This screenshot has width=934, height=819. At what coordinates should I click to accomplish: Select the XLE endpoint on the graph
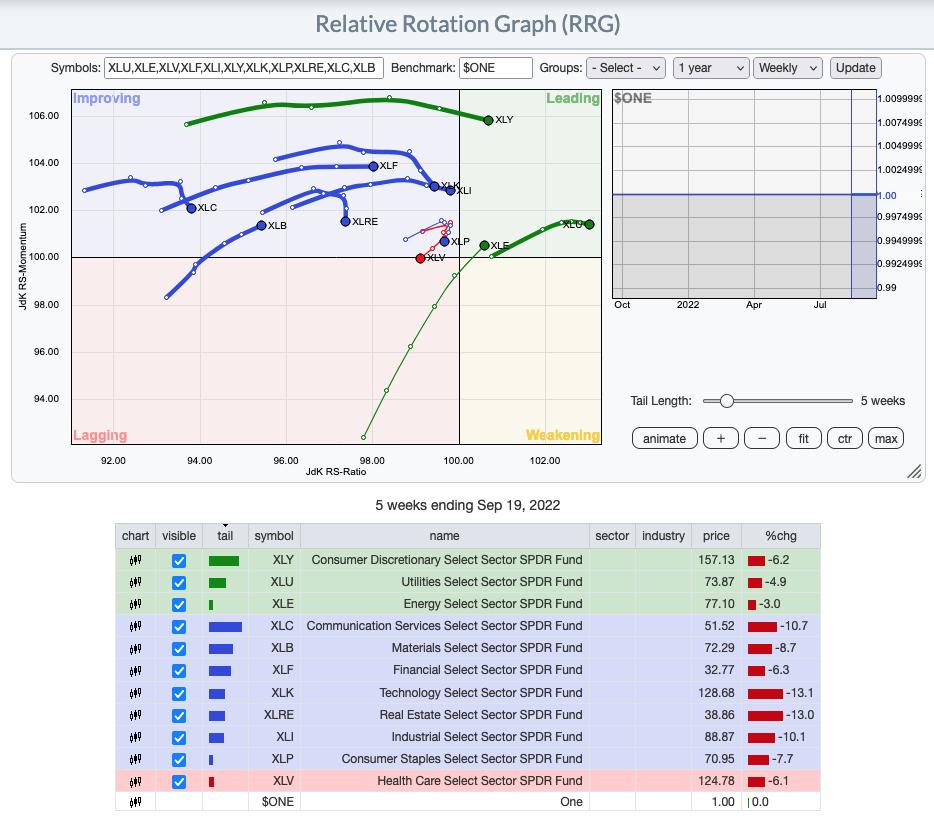click(x=484, y=245)
